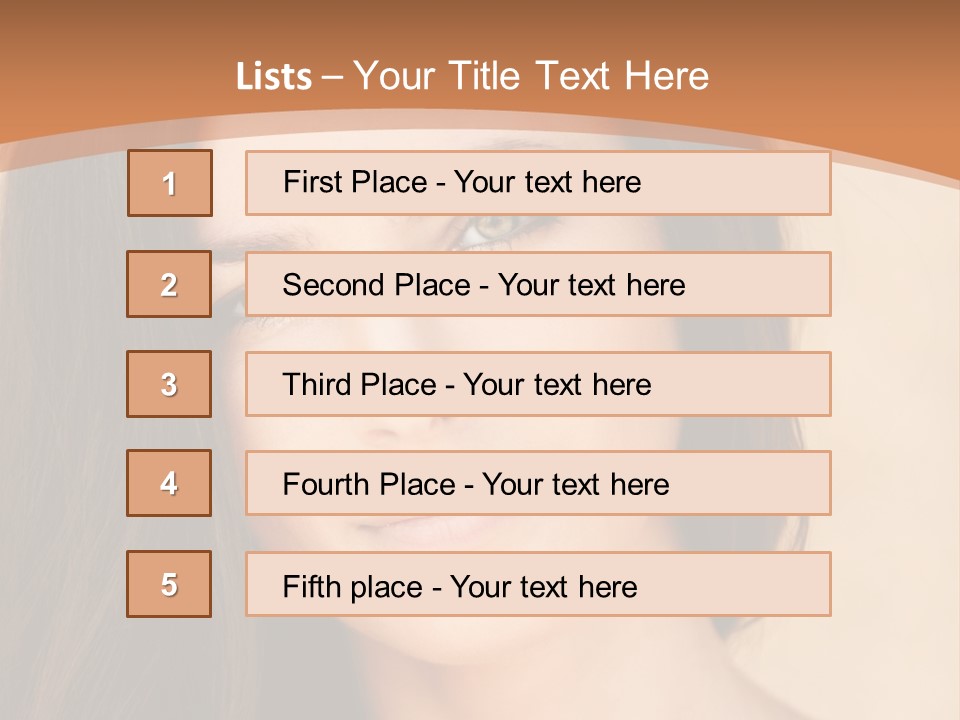Click the words 'Your text here' in first bar
The width and height of the screenshot is (960, 720).
(547, 182)
